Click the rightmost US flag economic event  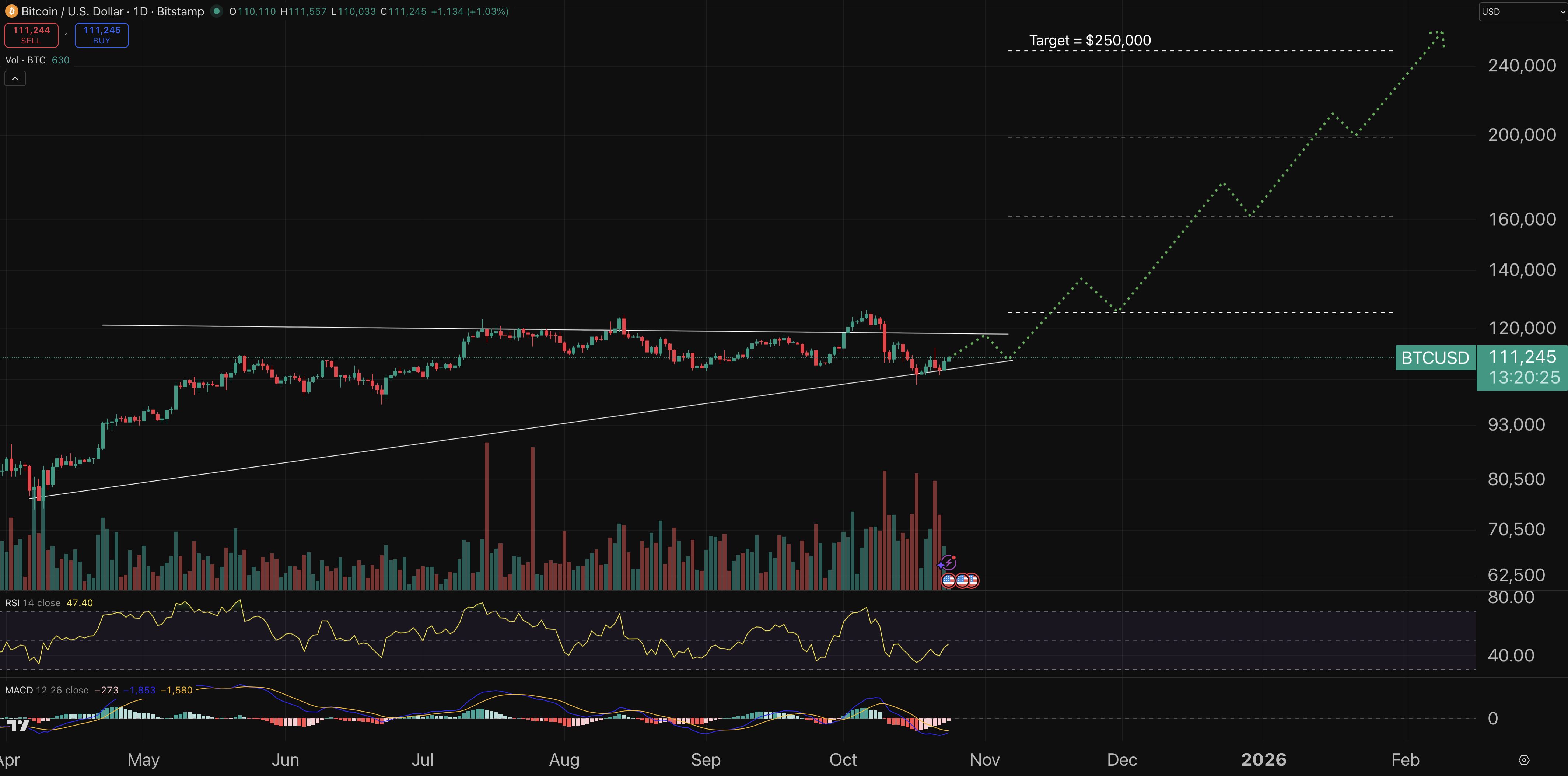973,581
